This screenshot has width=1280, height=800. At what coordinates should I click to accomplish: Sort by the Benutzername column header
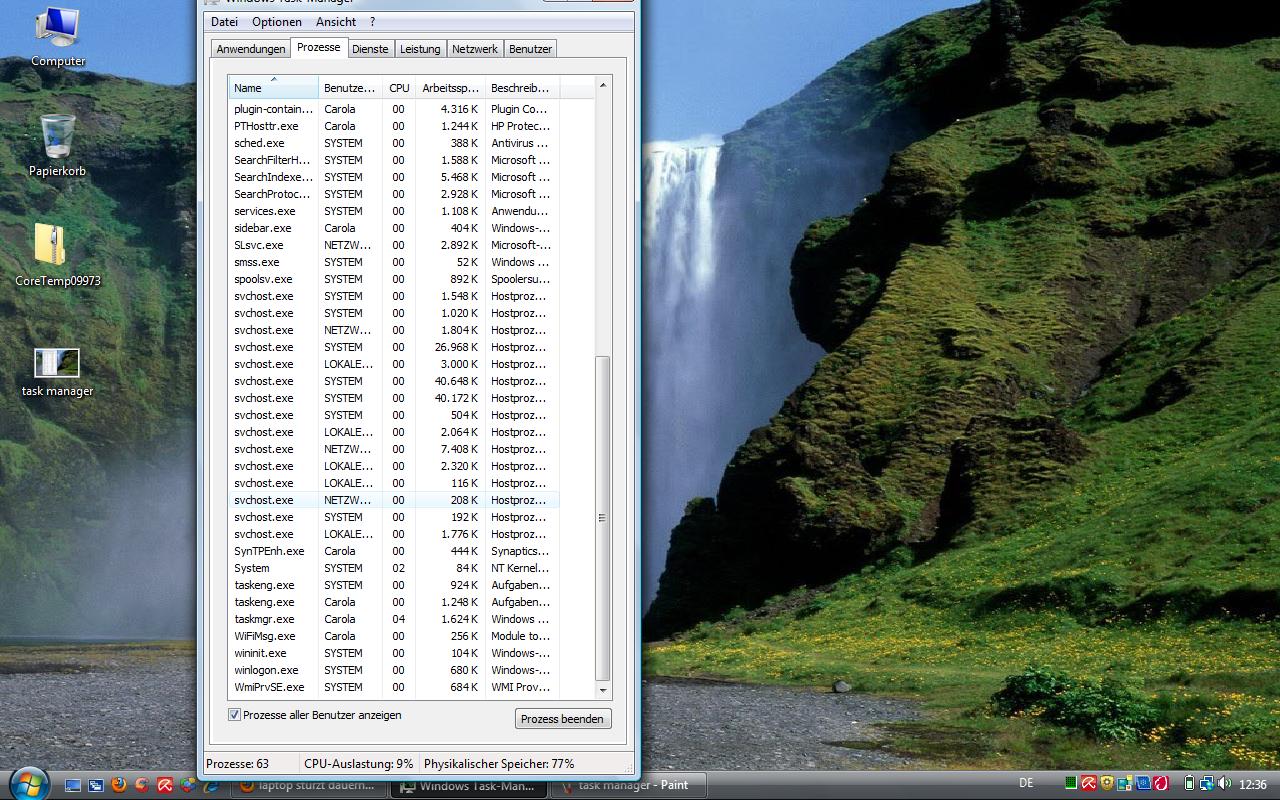tap(350, 88)
